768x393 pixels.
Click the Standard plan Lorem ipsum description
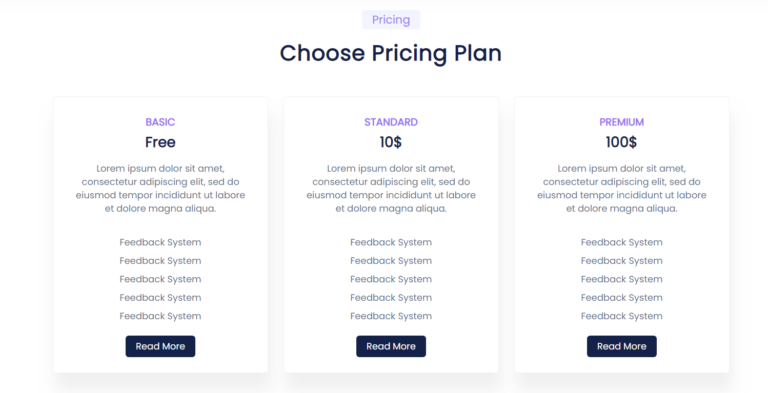click(391, 189)
